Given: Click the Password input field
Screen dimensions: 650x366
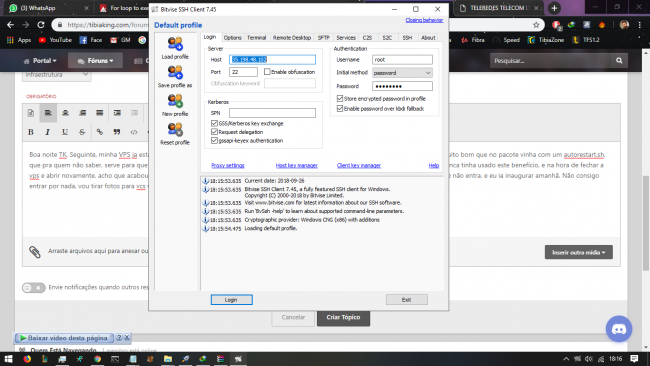Looking at the screenshot, I should [402, 86].
